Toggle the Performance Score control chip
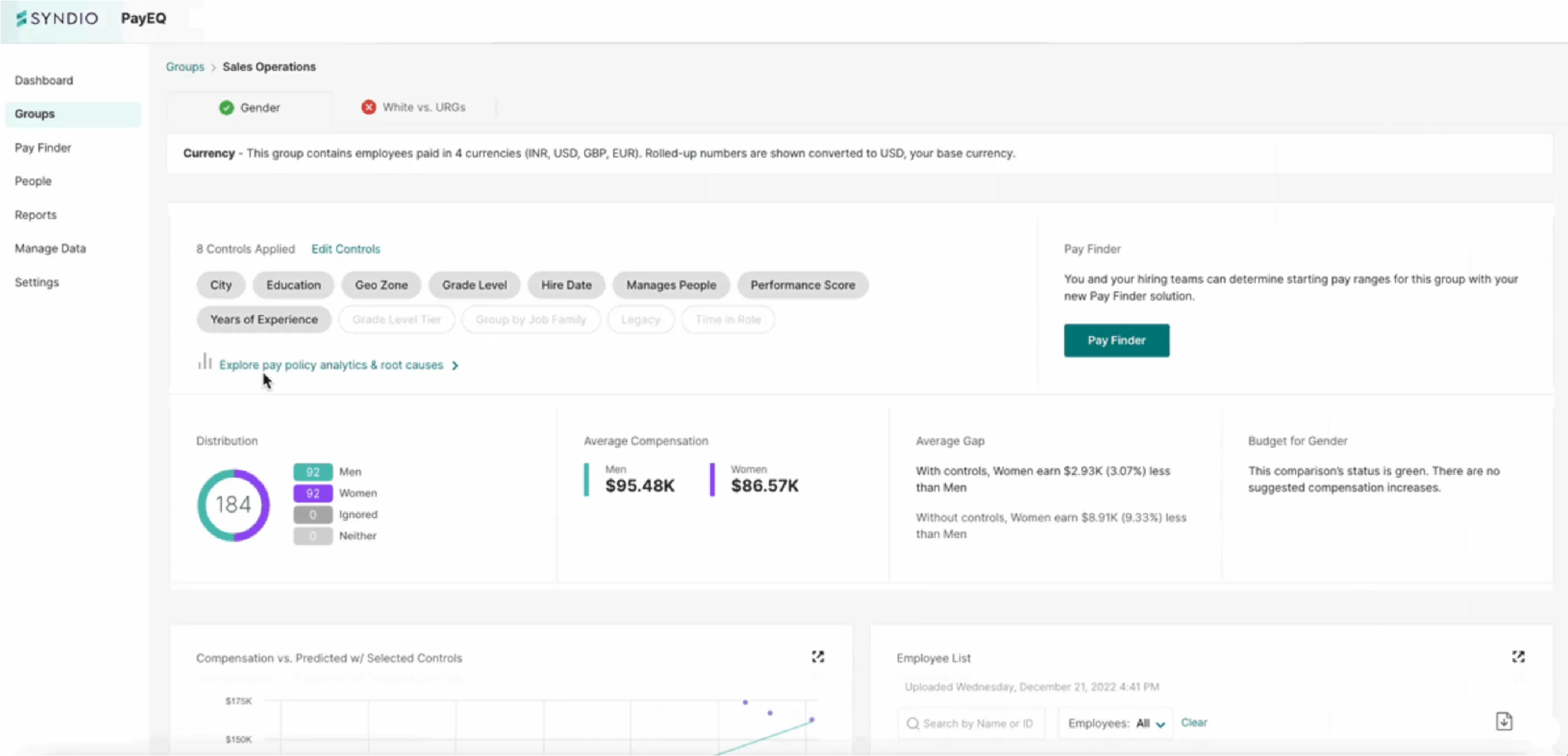Image resolution: width=1568 pixels, height=756 pixels. pyautogui.click(x=802, y=285)
